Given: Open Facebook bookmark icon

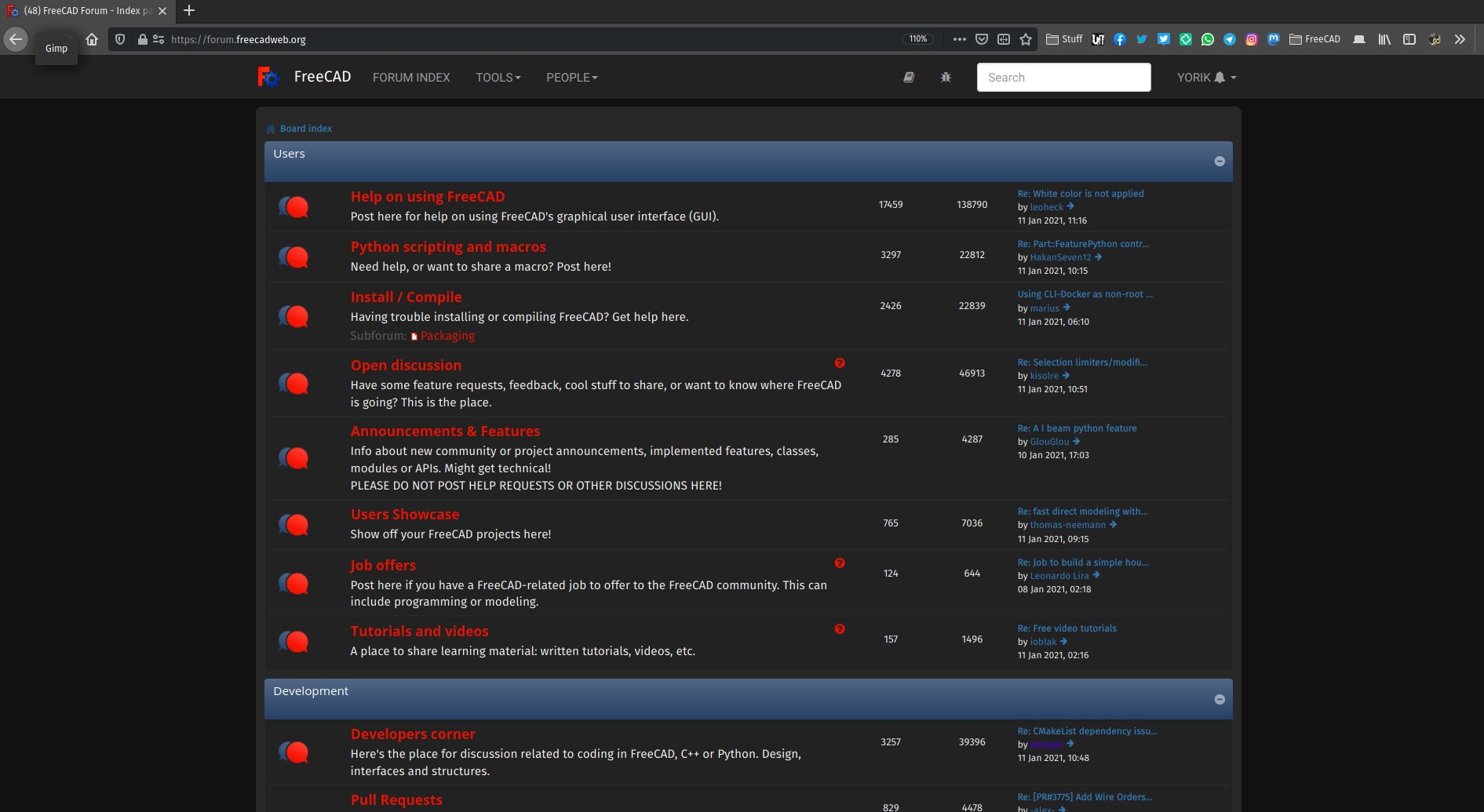Looking at the screenshot, I should coord(1120,39).
